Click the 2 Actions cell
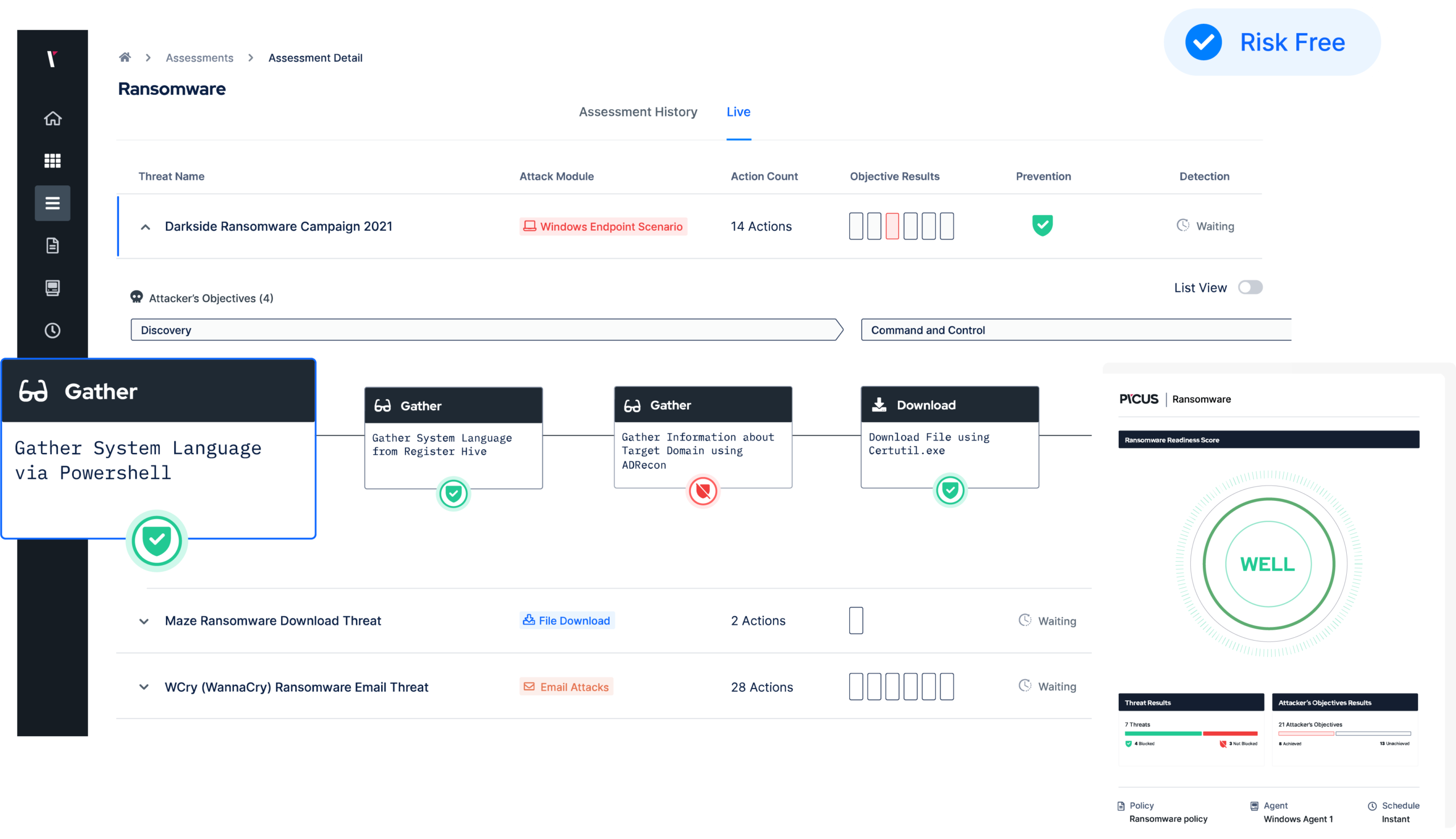 pos(758,621)
